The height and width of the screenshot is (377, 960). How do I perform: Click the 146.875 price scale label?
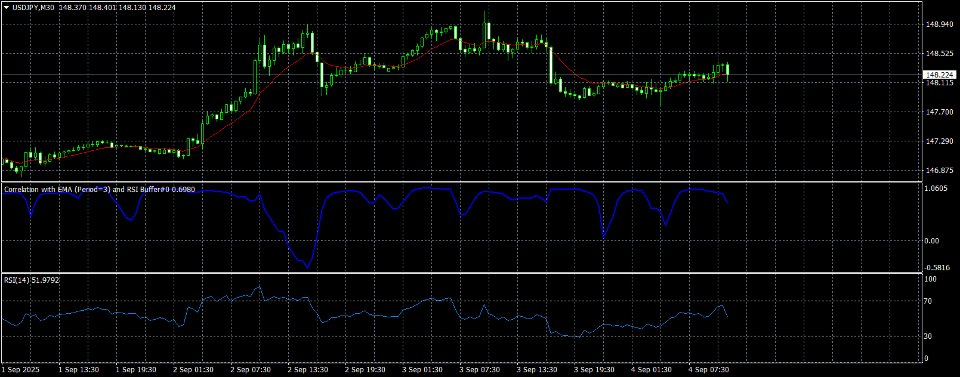[x=939, y=170]
